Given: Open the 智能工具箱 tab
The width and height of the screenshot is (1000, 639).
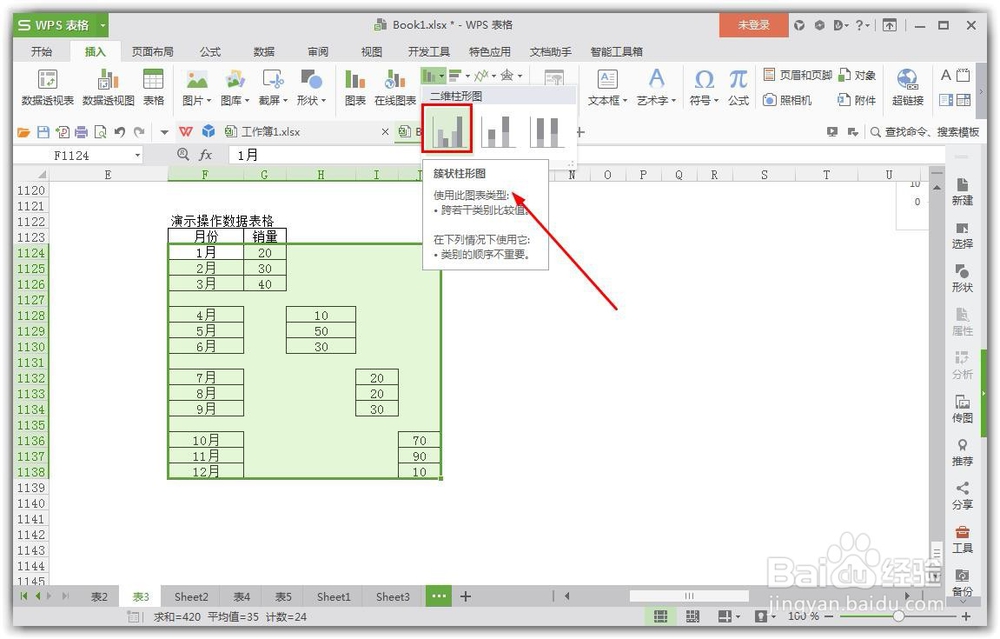Looking at the screenshot, I should click(616, 52).
